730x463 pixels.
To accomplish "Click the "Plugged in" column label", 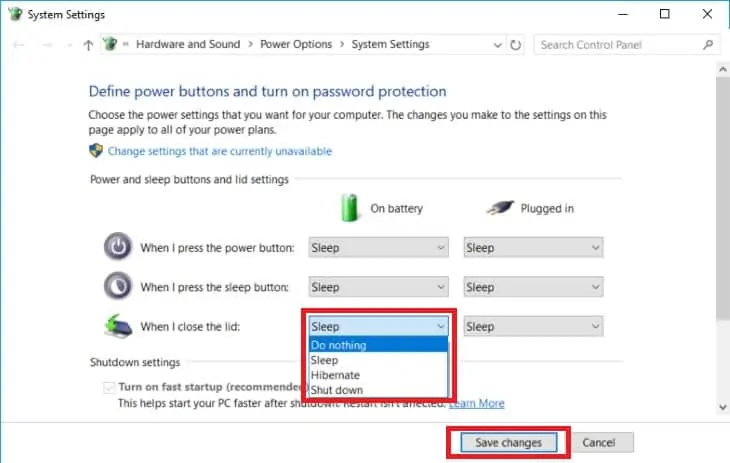I will (x=547, y=208).
